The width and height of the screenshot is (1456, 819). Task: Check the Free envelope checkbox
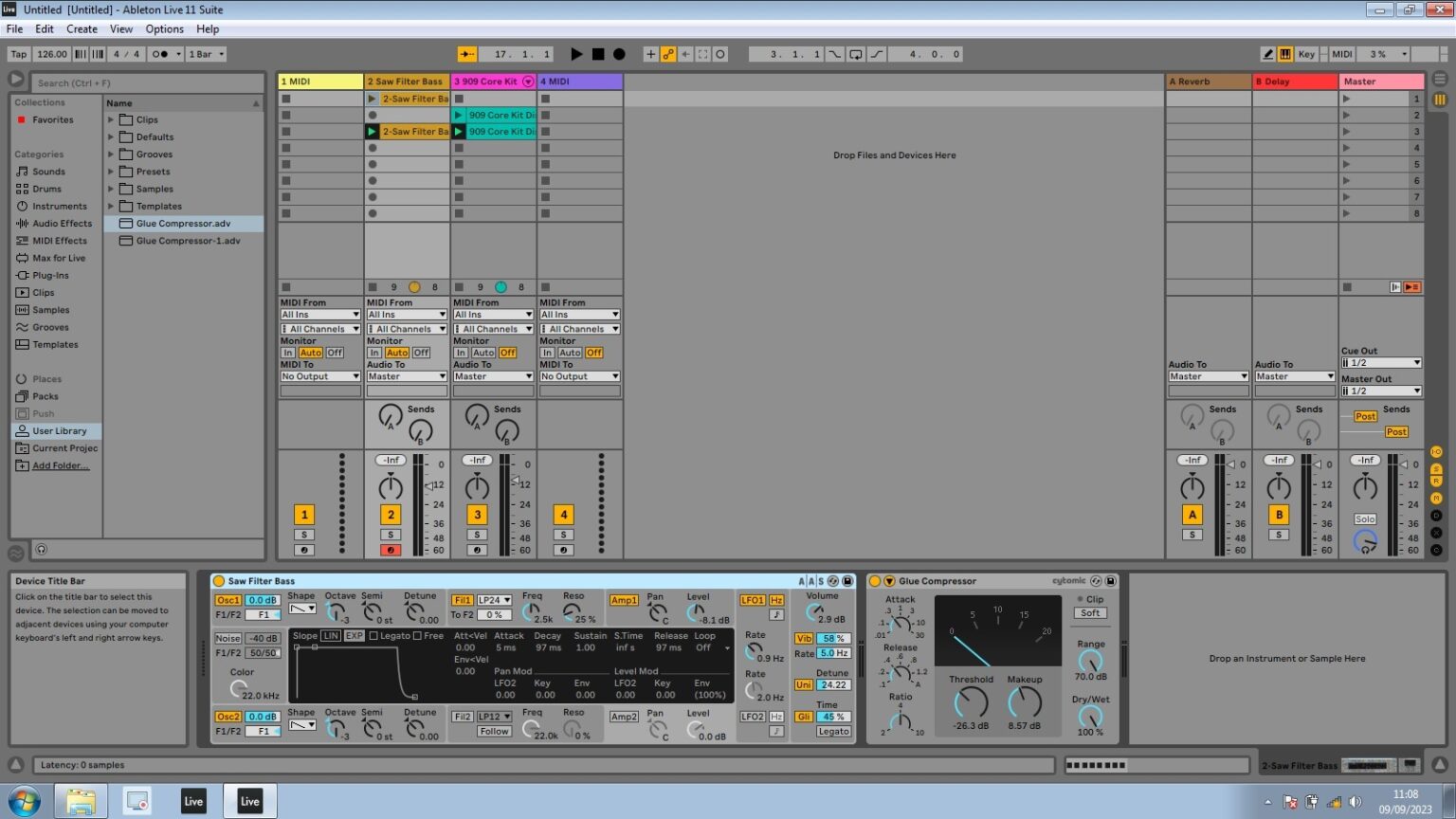point(417,635)
